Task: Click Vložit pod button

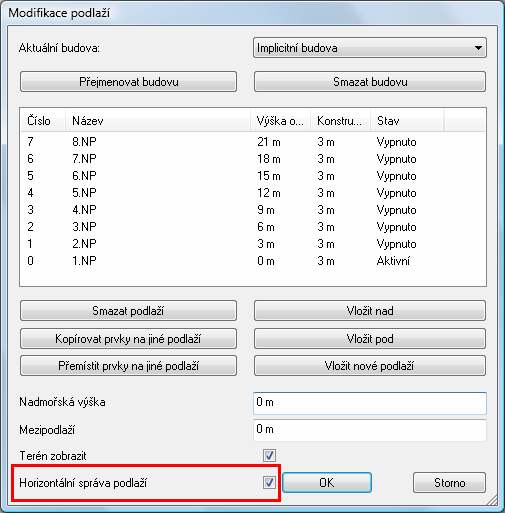Action: 370,339
